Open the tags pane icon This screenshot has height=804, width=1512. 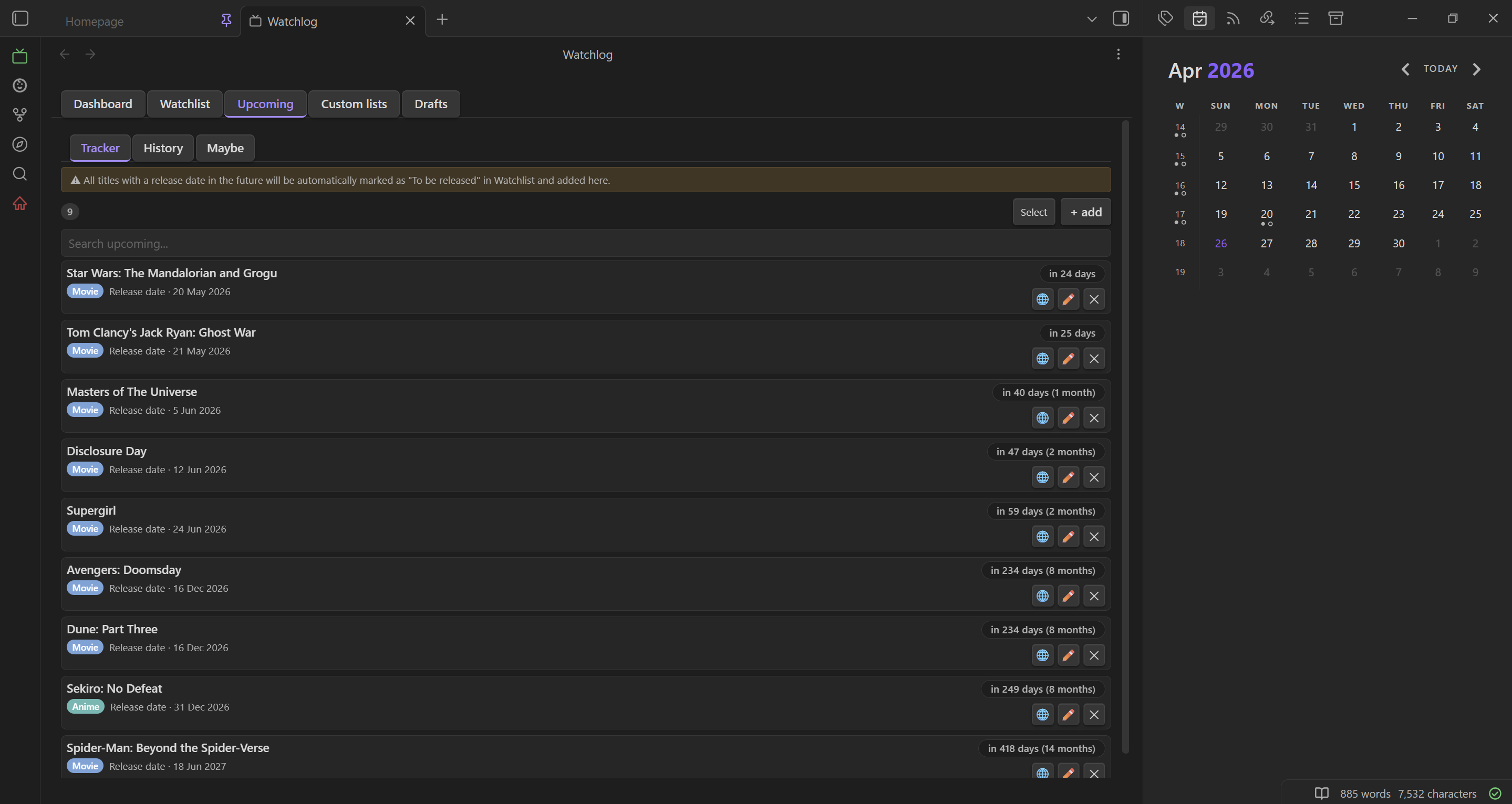tap(1165, 19)
